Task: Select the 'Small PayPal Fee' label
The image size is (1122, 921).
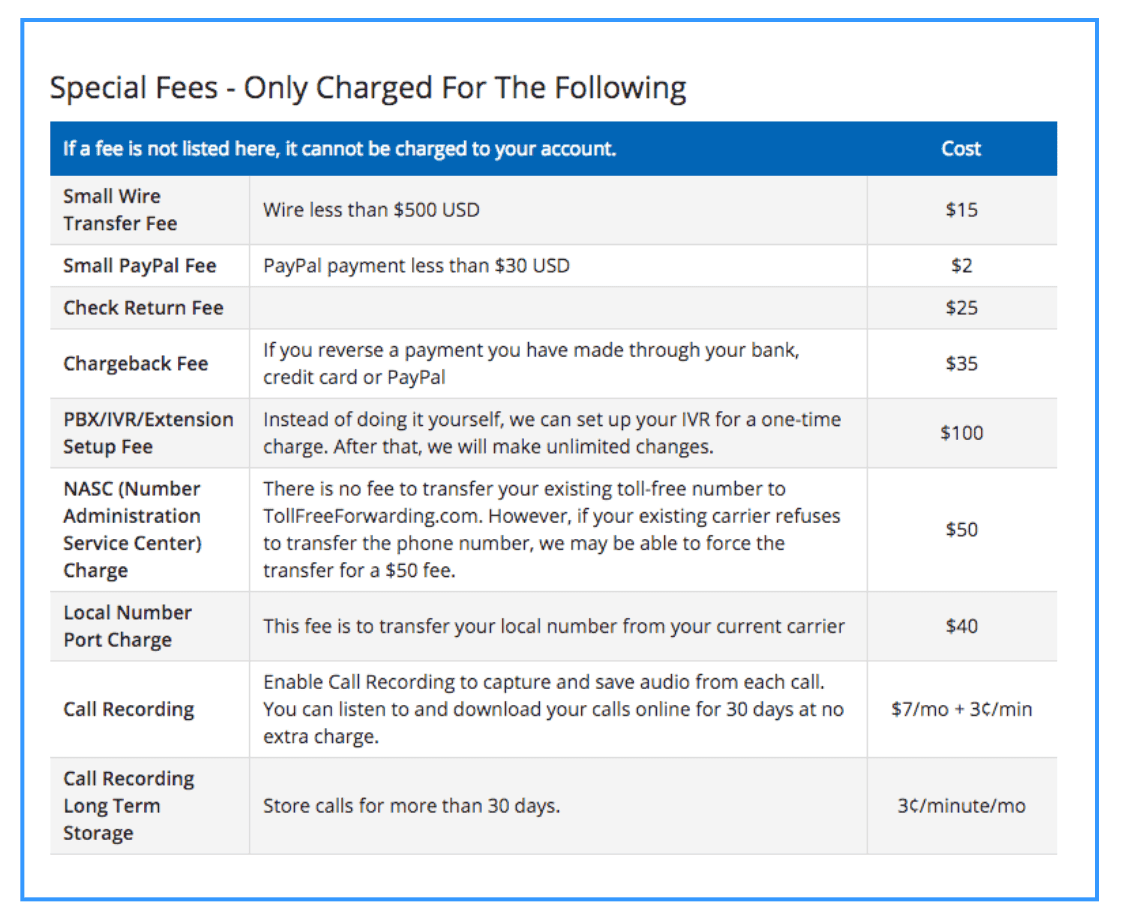Action: [140, 266]
